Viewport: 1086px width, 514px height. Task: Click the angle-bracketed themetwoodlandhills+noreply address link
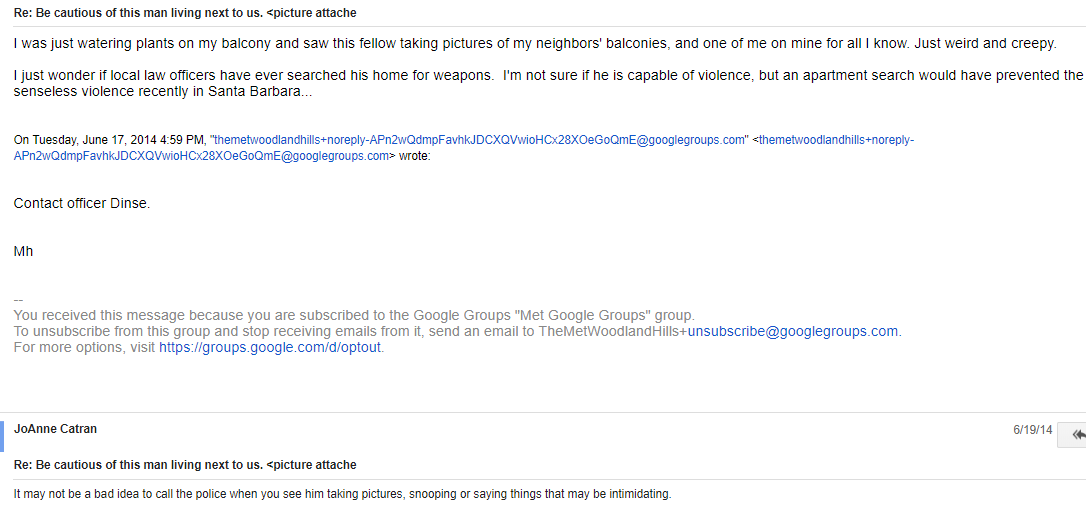click(x=464, y=148)
